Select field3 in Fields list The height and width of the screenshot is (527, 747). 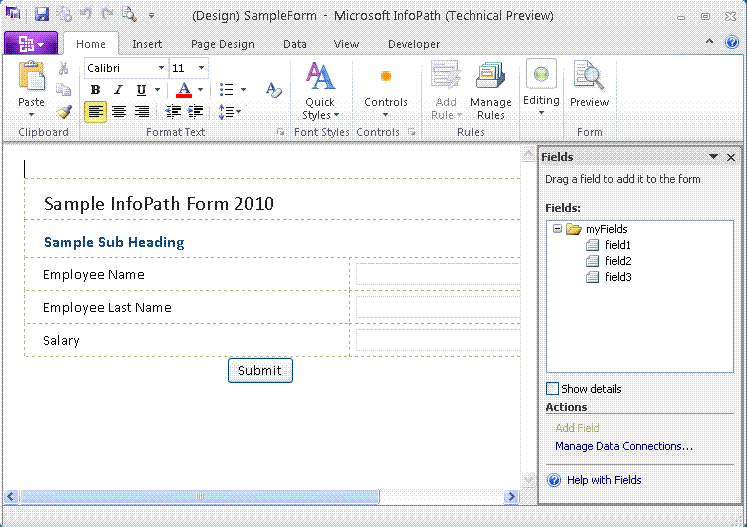[618, 277]
